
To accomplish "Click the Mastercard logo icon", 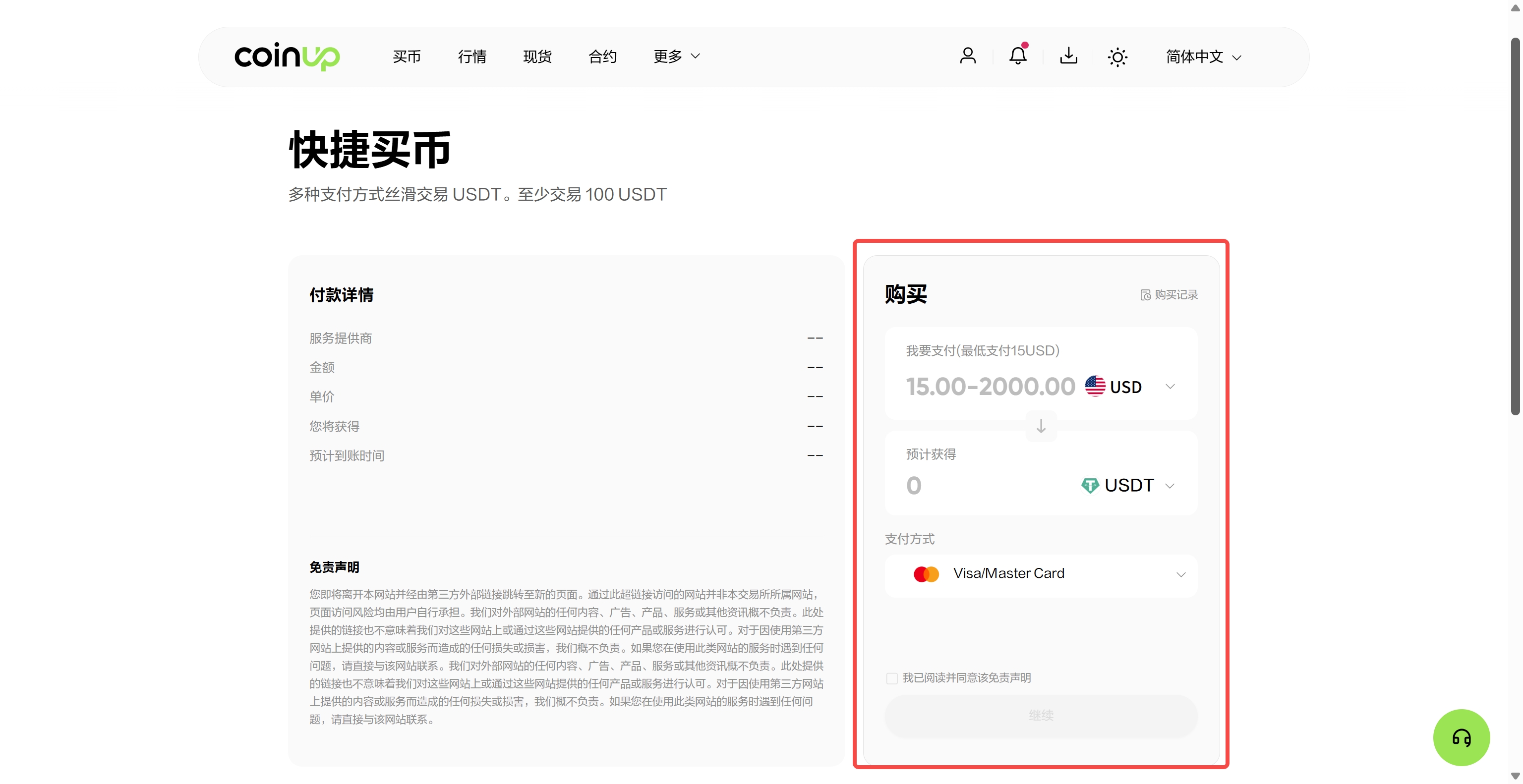I will point(926,574).
